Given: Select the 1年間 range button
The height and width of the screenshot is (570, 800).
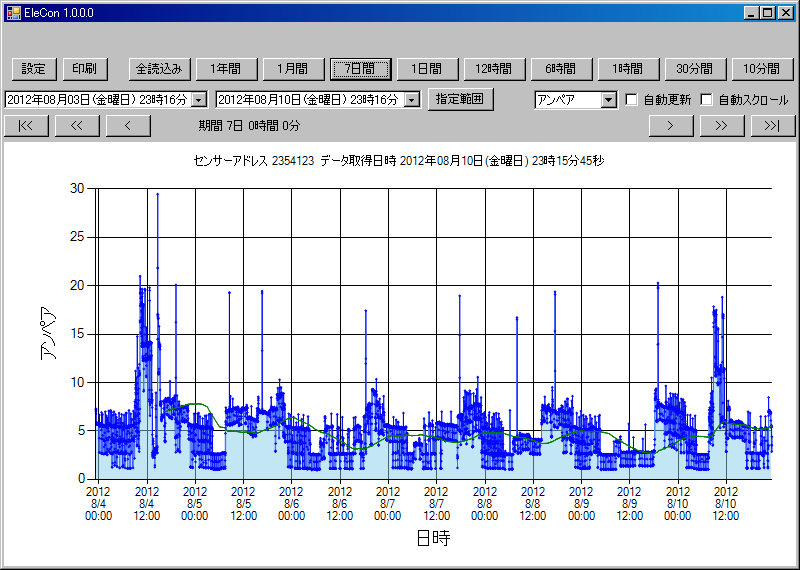Looking at the screenshot, I should click(x=227, y=69).
